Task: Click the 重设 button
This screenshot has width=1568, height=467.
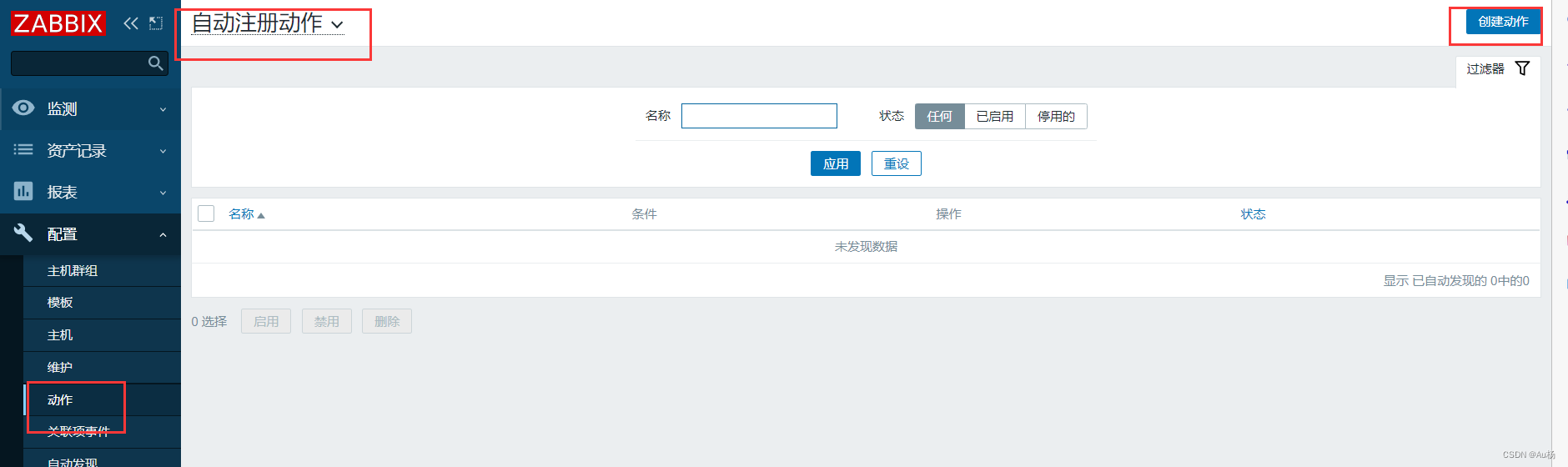Action: [897, 163]
